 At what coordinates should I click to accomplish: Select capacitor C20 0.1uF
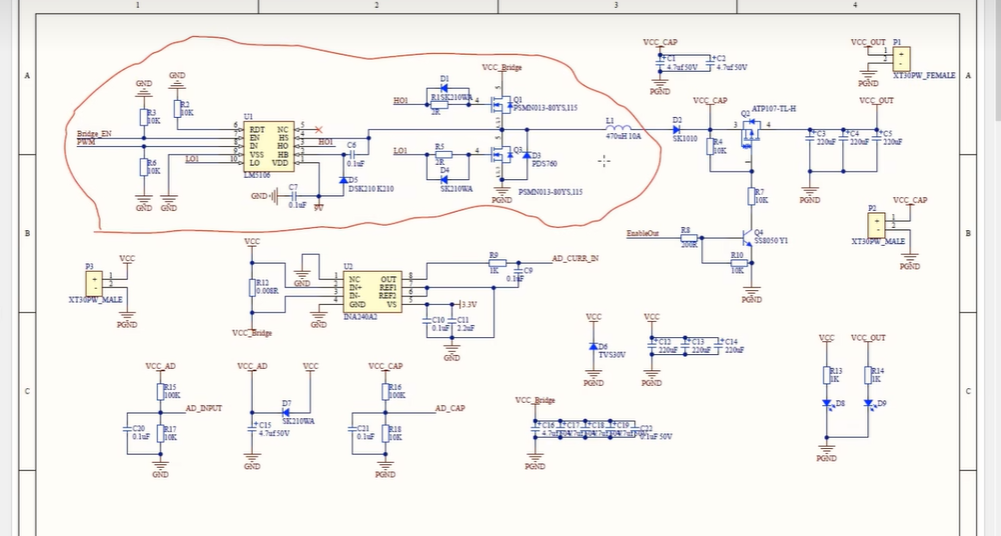127,429
